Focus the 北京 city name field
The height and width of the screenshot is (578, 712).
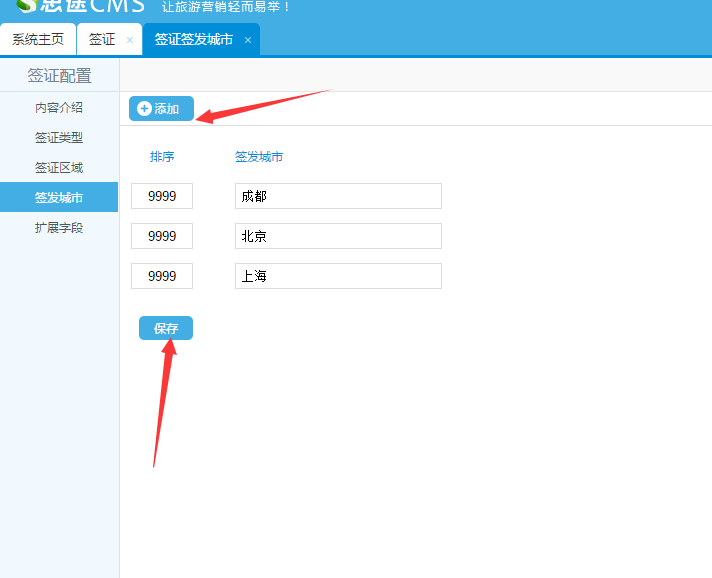338,237
